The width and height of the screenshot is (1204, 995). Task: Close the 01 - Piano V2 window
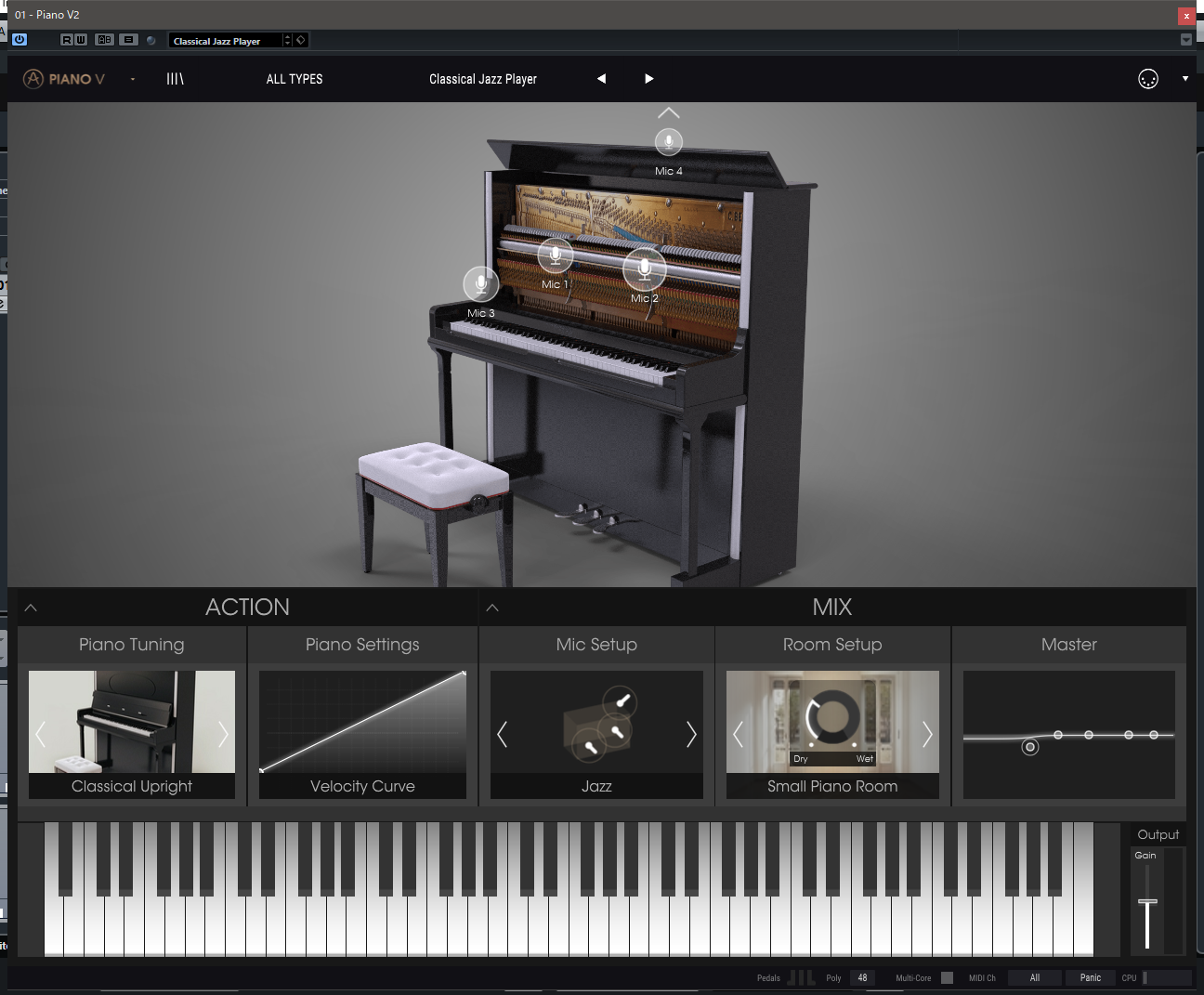[x=1186, y=16]
